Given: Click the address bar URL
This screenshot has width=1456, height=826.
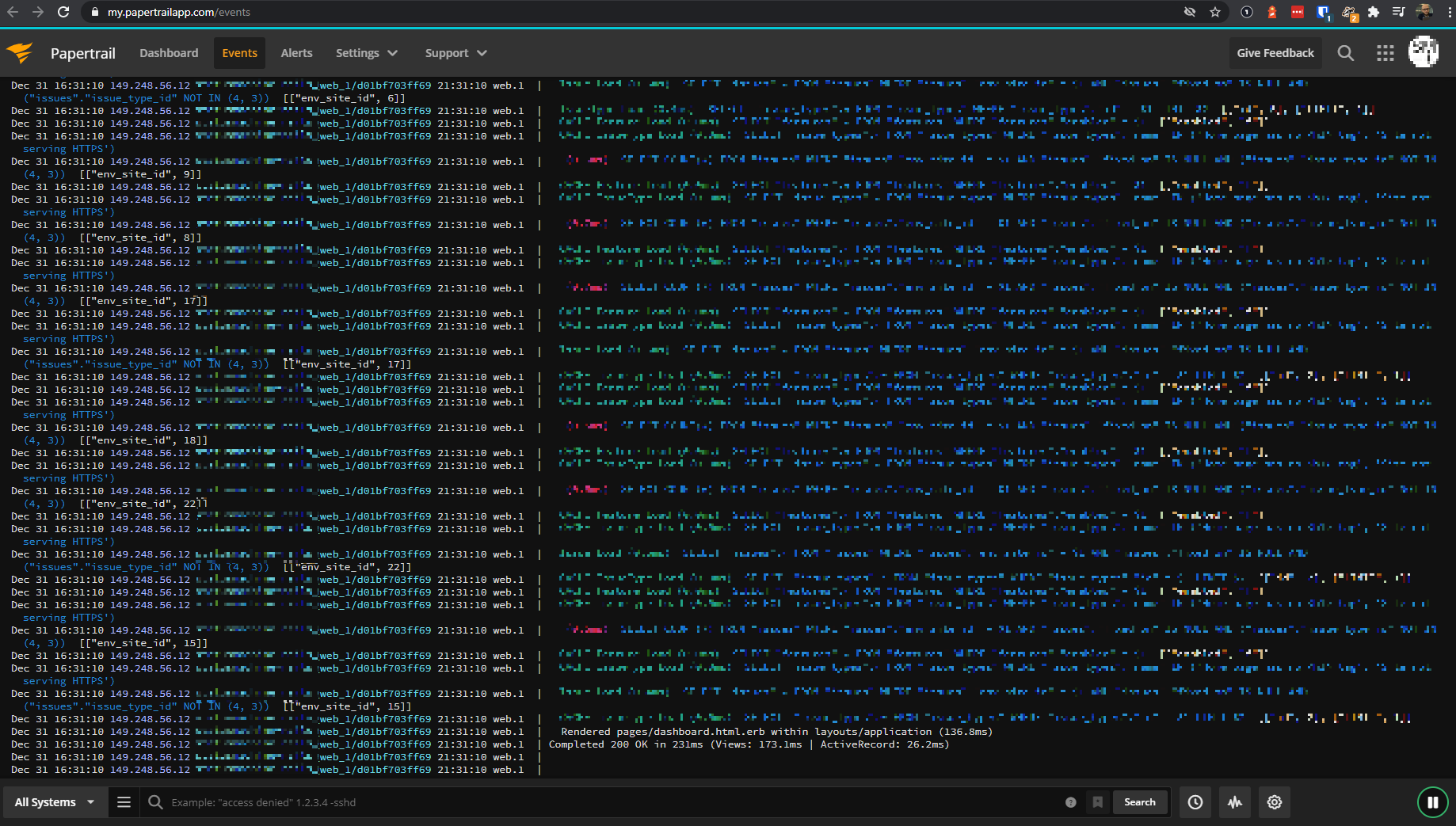Looking at the screenshot, I should tap(179, 12).
